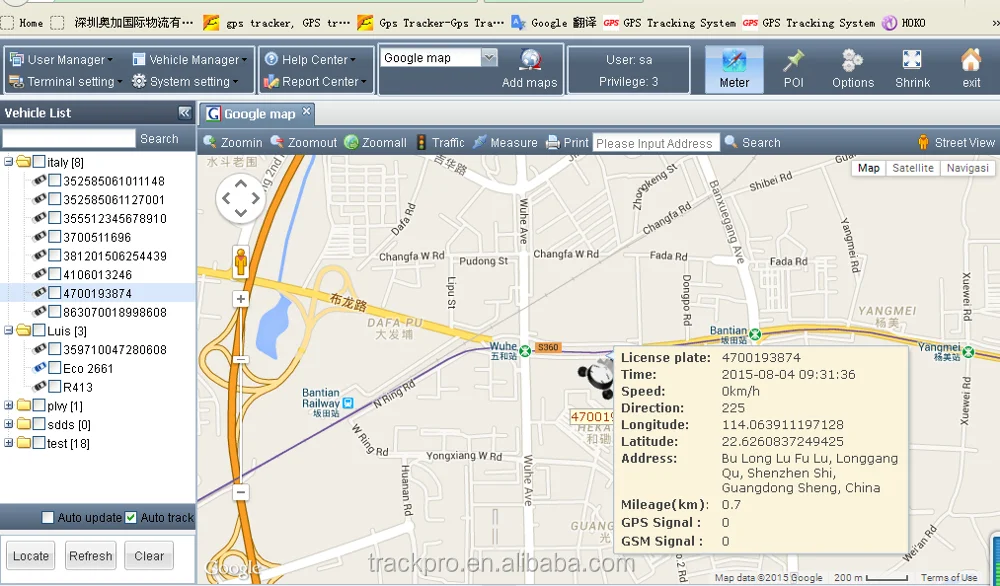The height and width of the screenshot is (586, 1000).
Task: Click the Locate button
Action: [x=30, y=555]
